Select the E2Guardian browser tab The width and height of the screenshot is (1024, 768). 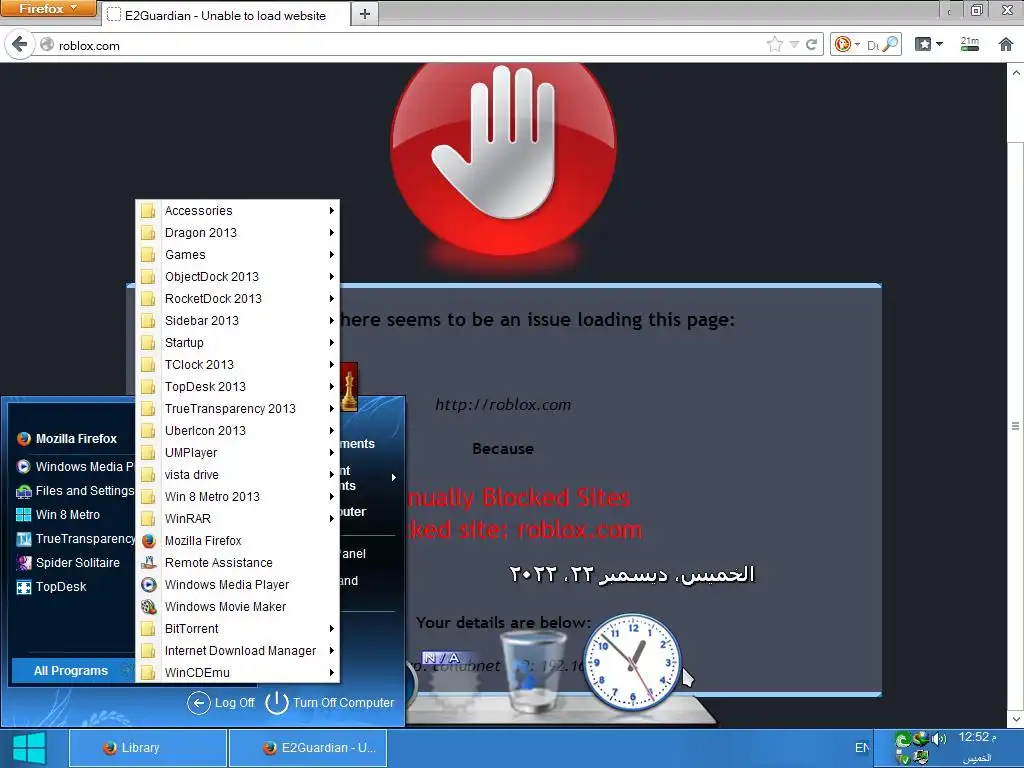225,15
